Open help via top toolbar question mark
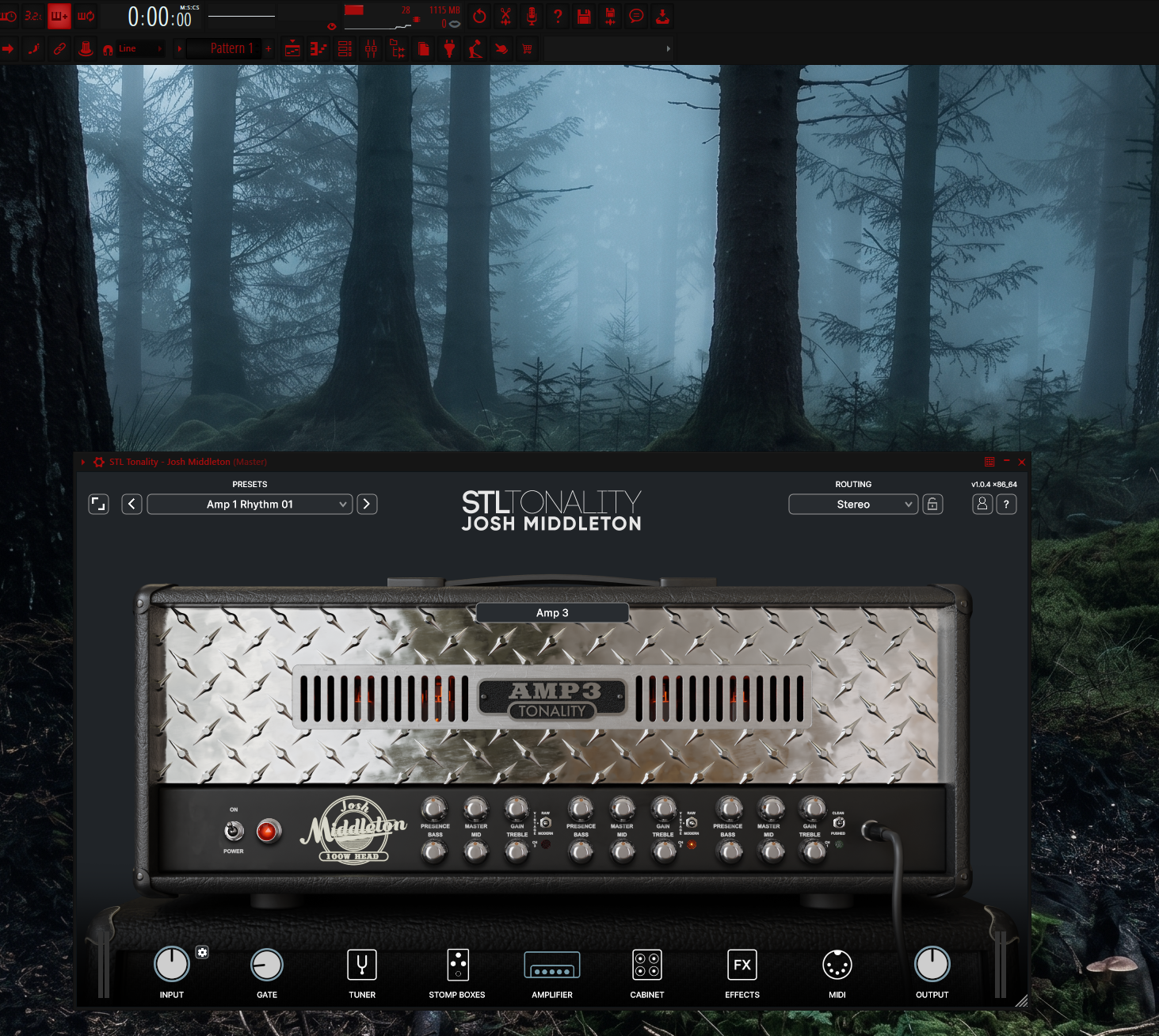This screenshot has height=1036, width=1159. click(x=558, y=16)
